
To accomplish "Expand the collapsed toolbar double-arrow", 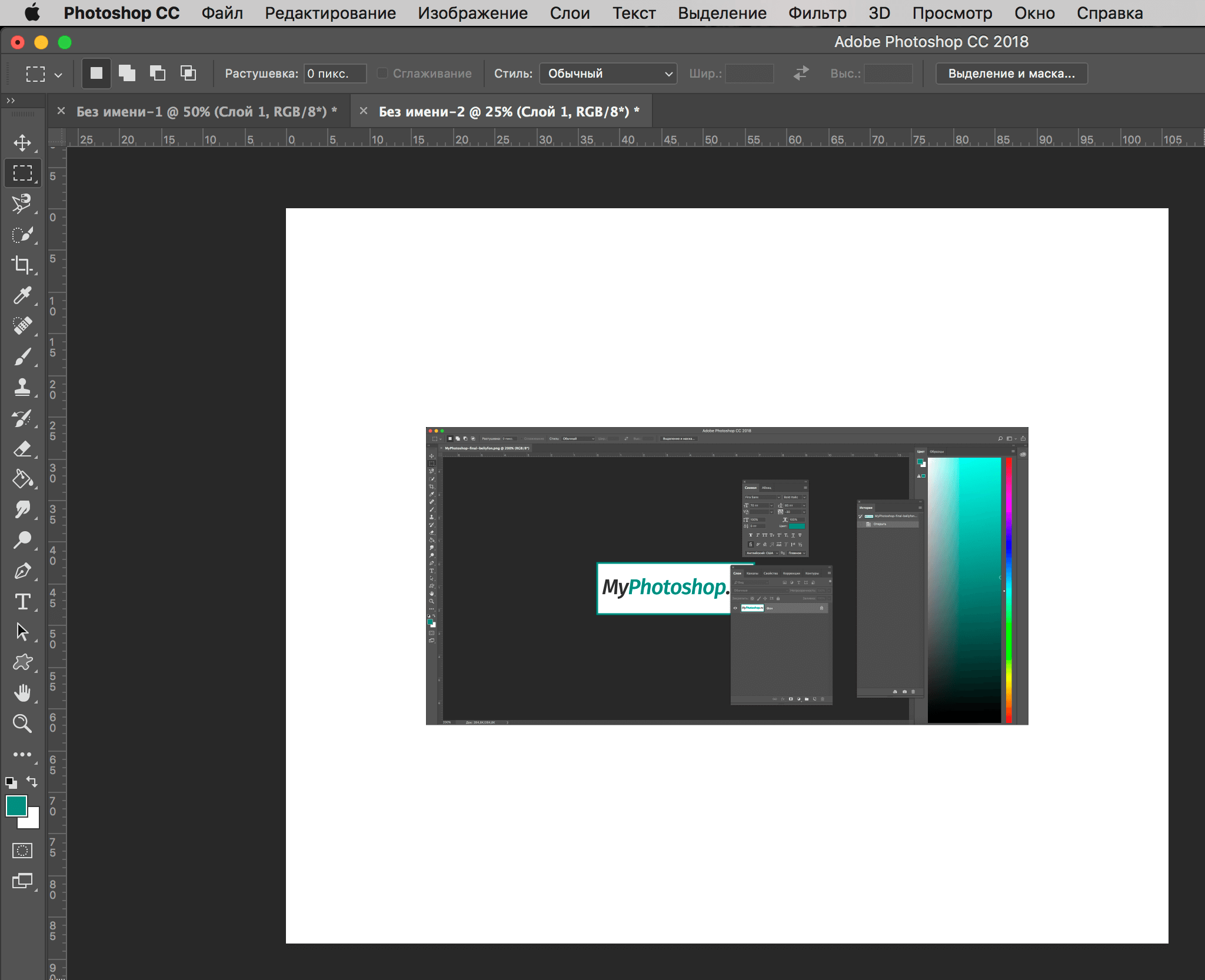I will pyautogui.click(x=11, y=101).
